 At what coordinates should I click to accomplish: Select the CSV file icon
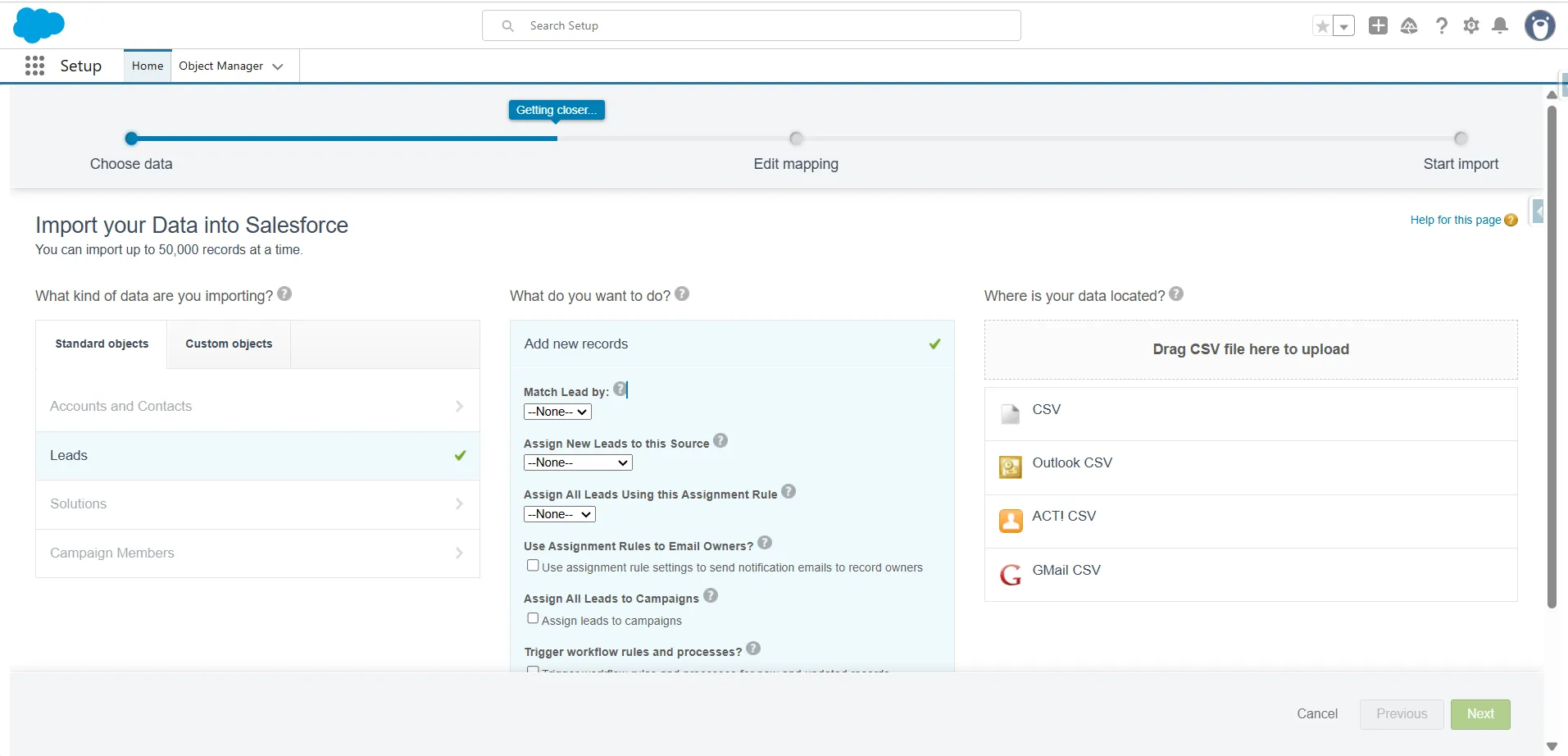1011,413
